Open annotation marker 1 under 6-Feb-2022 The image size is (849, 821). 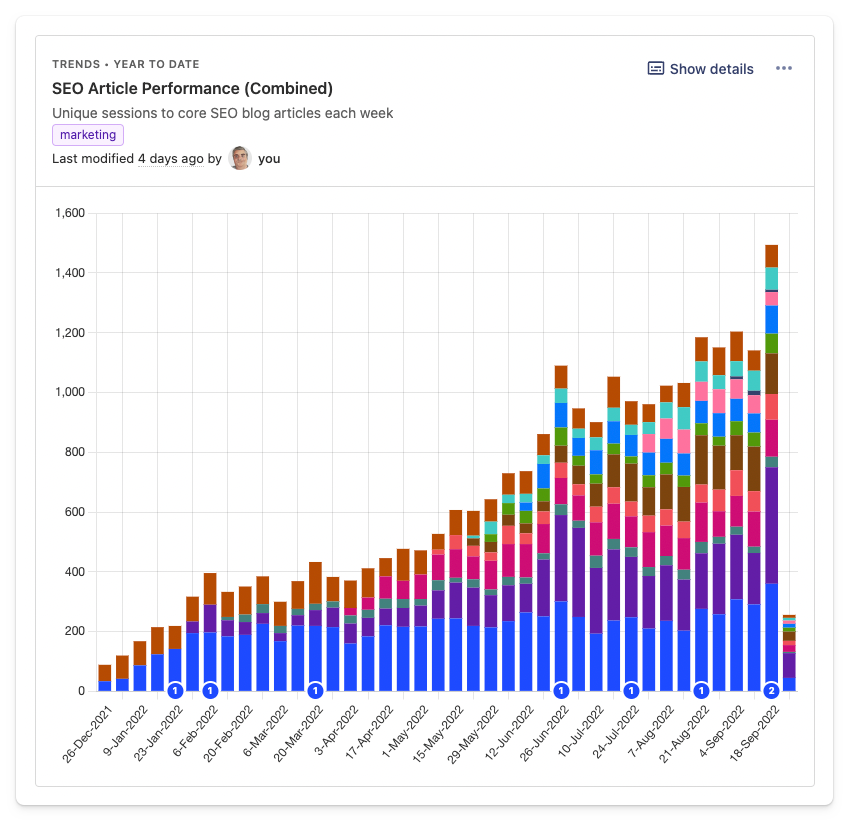(211, 689)
